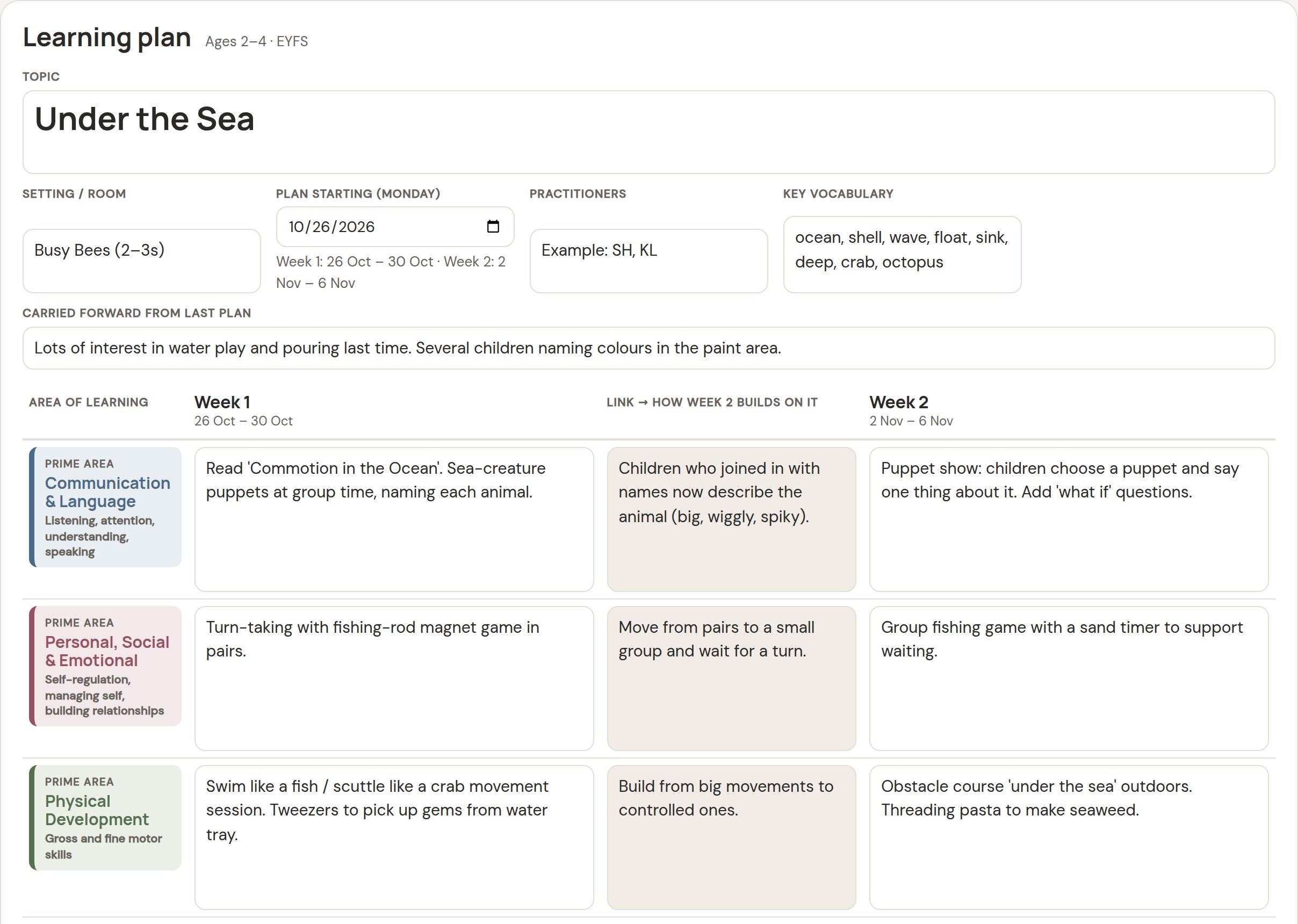Screen dimensions: 1298x924
Task: Click the plan starting date 10/26/2026 field
Action: click(395, 227)
